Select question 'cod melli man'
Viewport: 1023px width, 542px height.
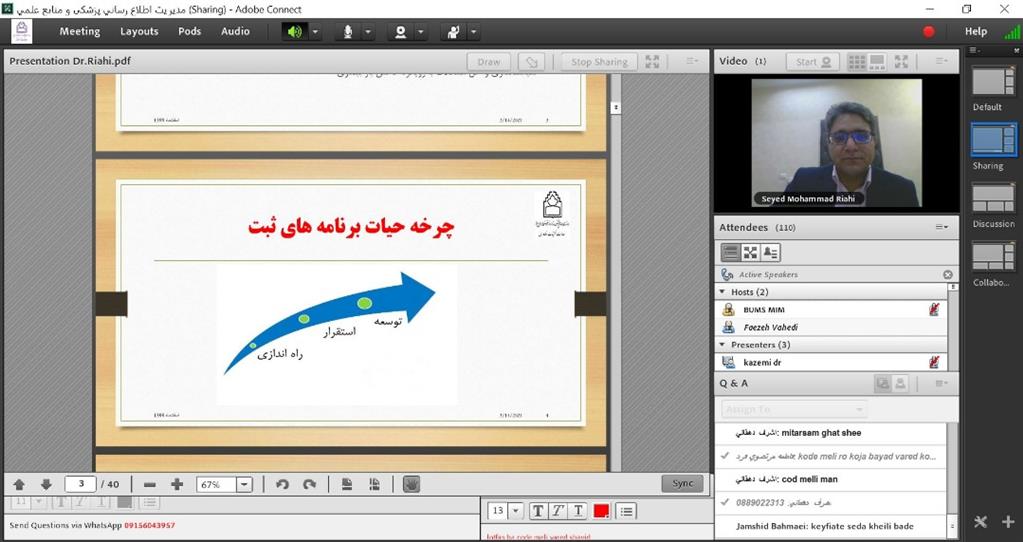coord(831,479)
